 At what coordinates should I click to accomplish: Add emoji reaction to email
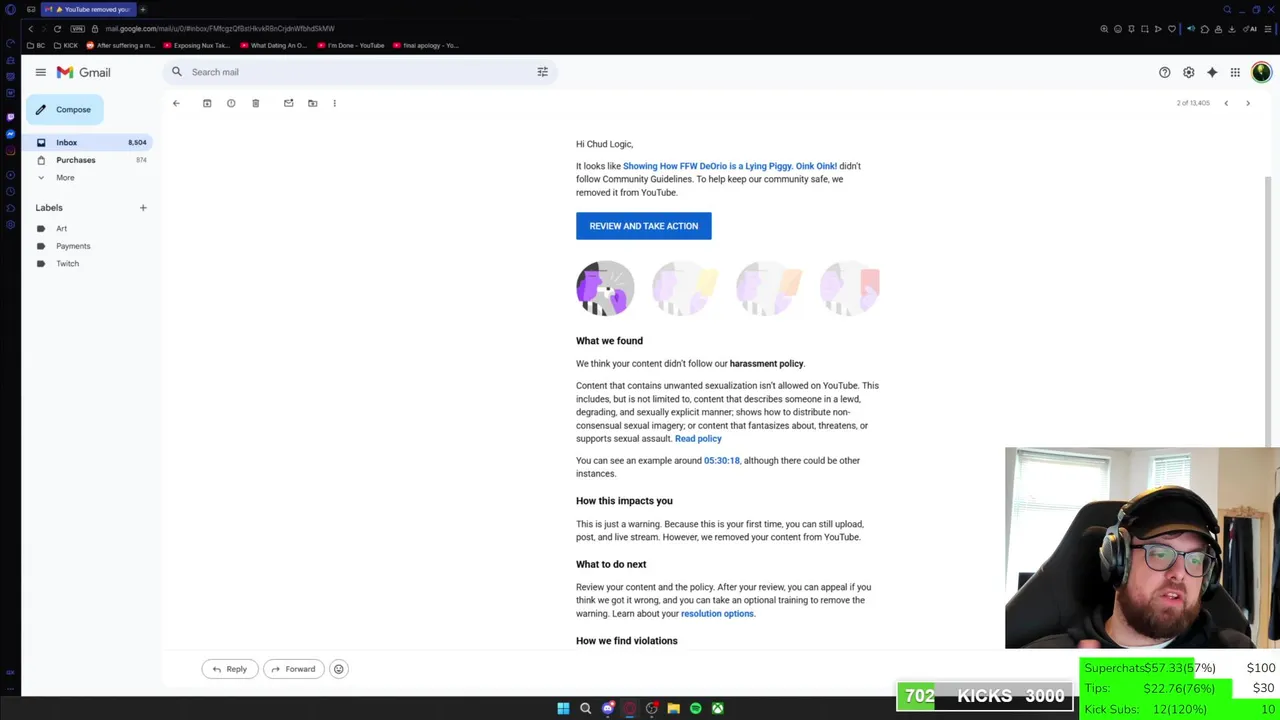338,669
